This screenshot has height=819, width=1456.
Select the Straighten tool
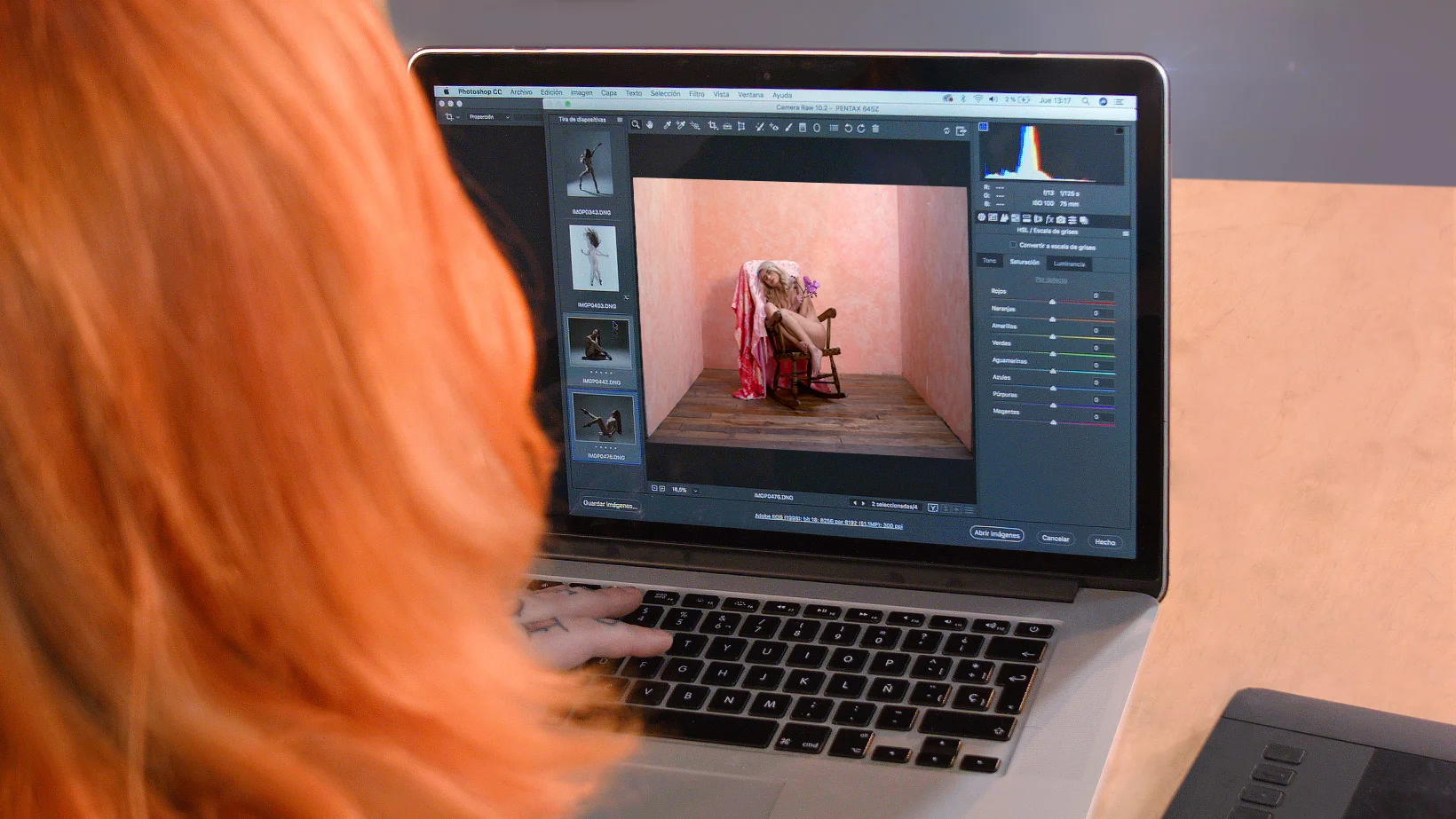point(727,127)
